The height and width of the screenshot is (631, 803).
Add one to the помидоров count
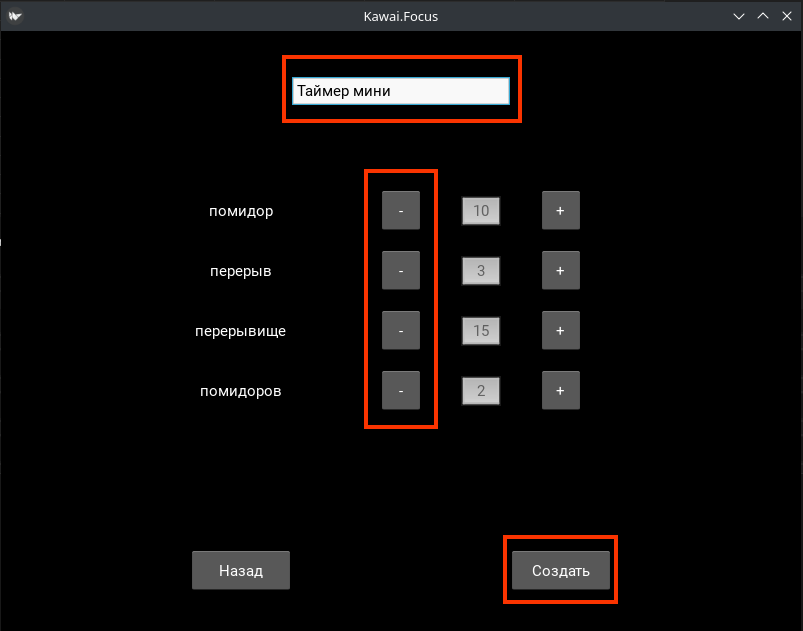point(561,391)
